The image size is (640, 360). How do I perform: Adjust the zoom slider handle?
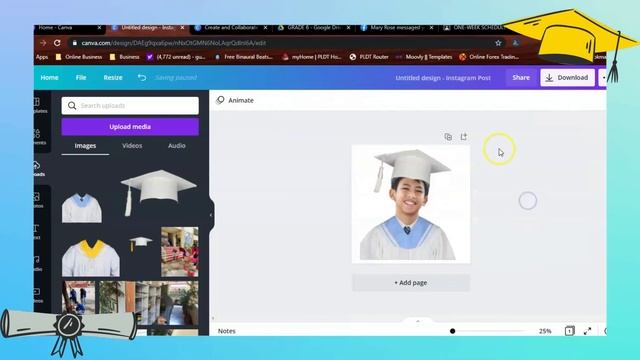(452, 331)
